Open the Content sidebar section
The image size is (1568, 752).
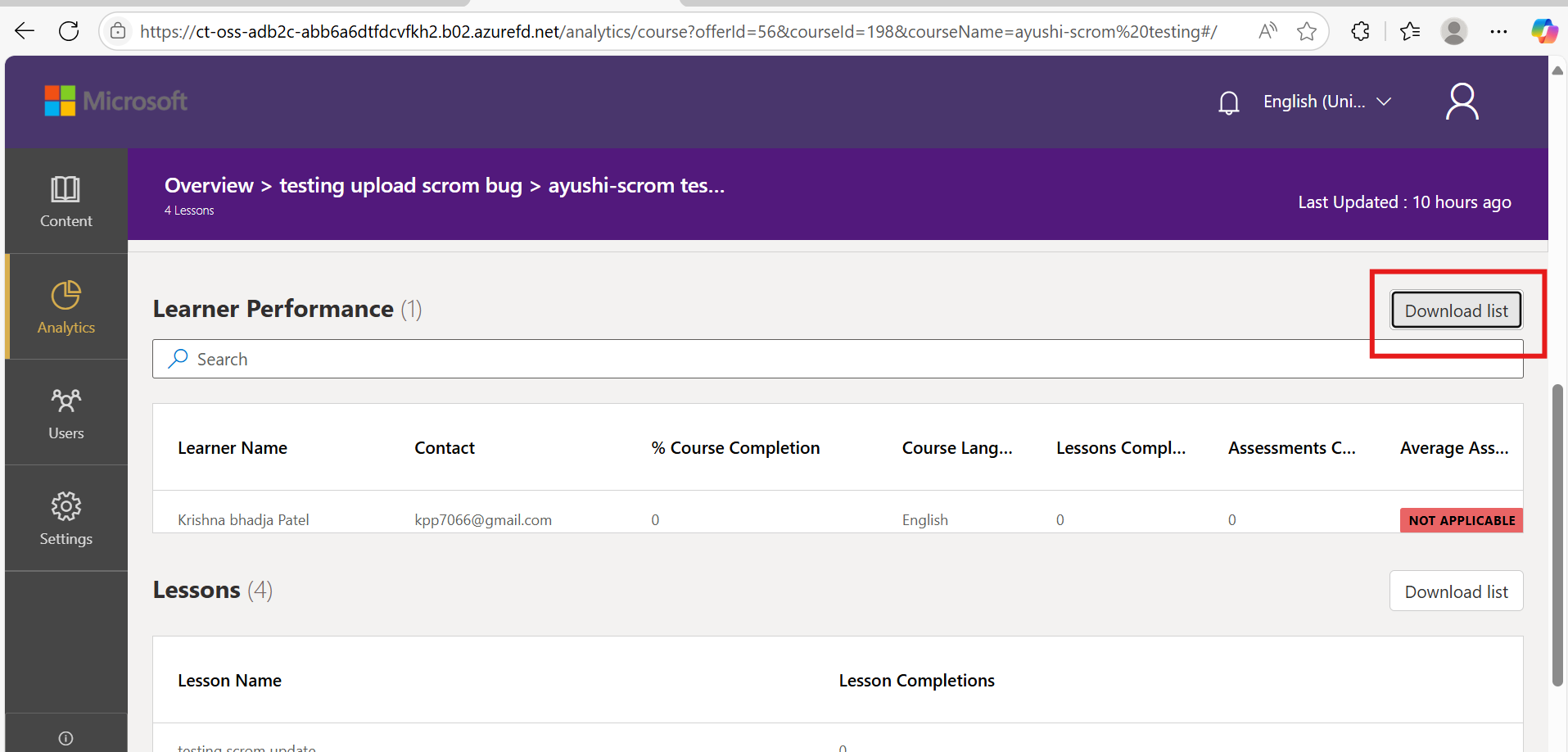(66, 202)
